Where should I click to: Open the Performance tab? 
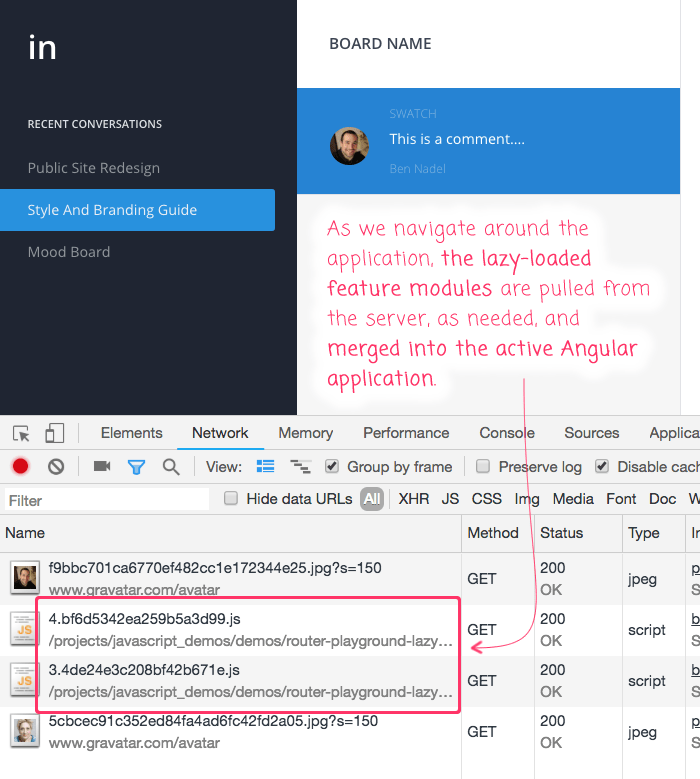pos(406,433)
